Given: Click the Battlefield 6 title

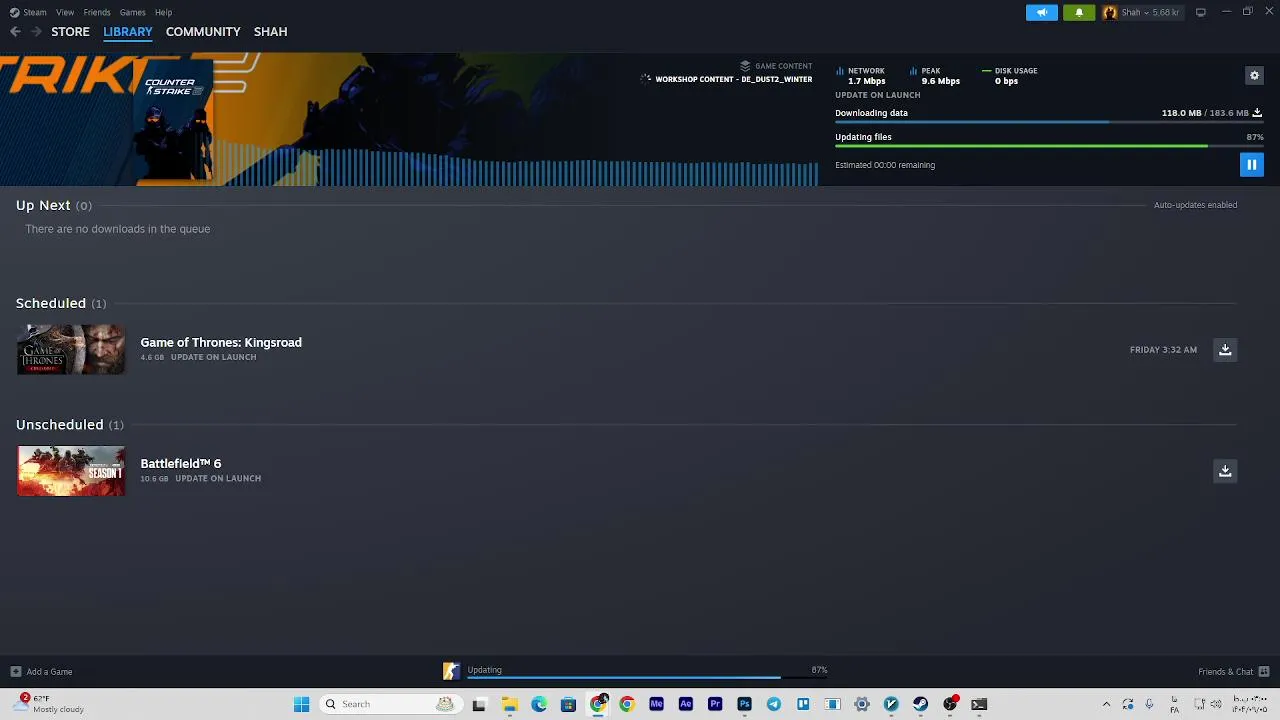Looking at the screenshot, I should click(181, 463).
